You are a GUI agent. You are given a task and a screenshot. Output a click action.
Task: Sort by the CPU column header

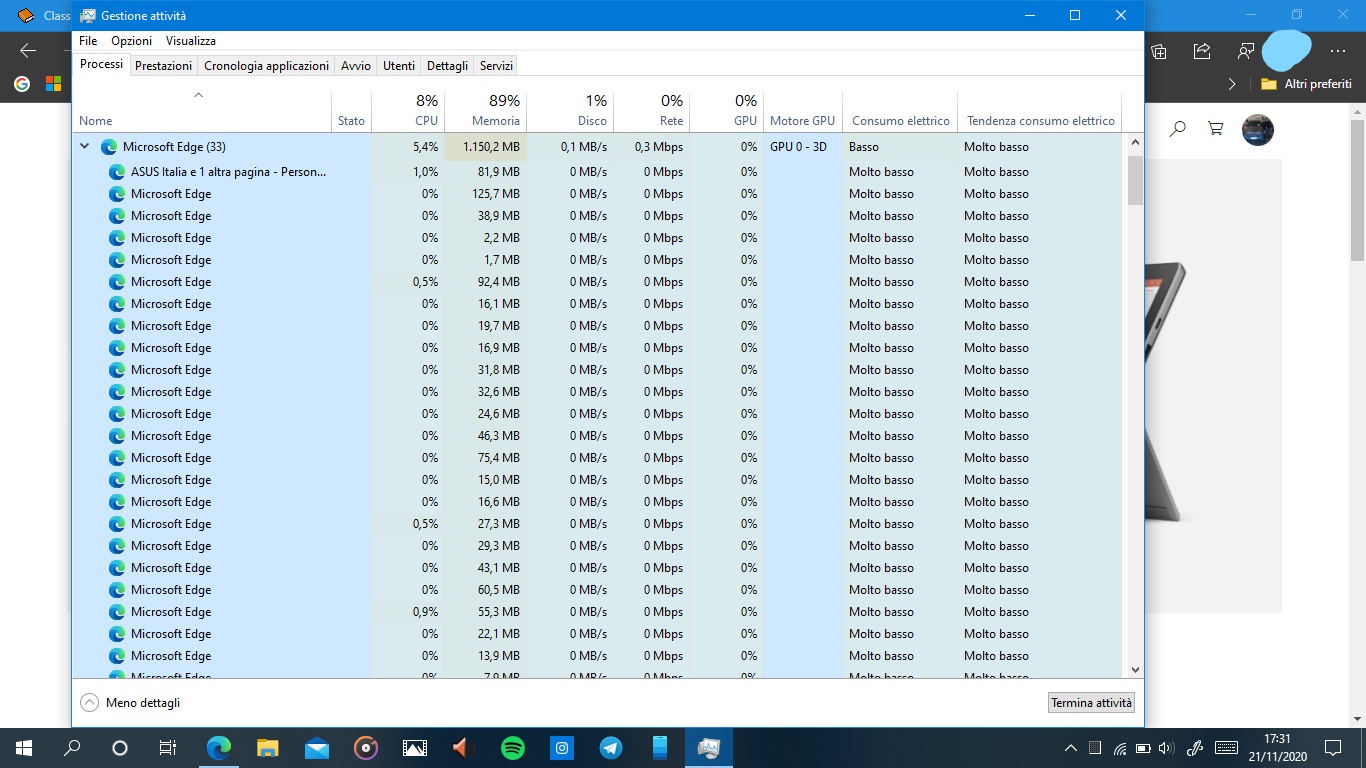(408, 111)
